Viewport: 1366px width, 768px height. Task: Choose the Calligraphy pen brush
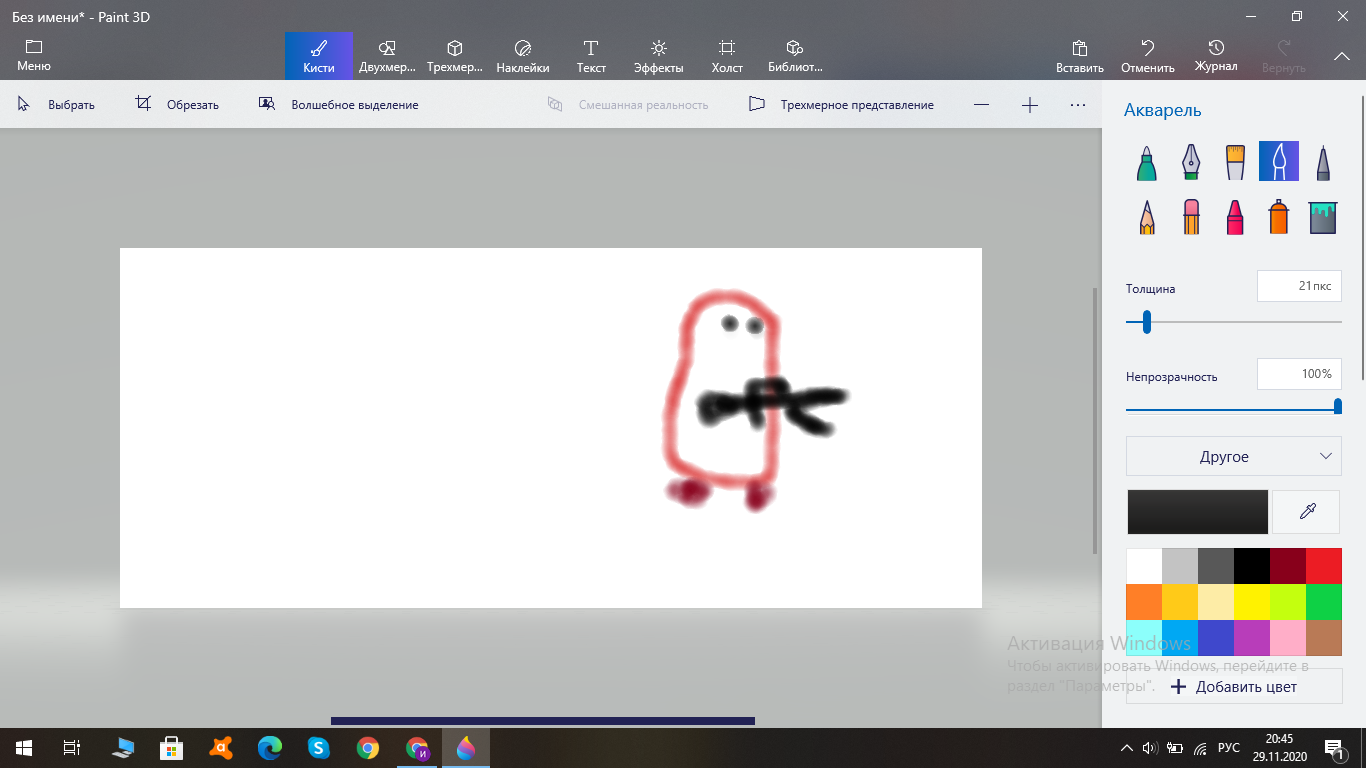(x=1190, y=161)
